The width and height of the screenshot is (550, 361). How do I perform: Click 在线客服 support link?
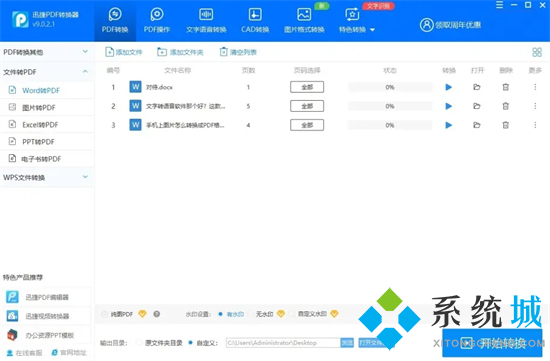(x=25, y=353)
